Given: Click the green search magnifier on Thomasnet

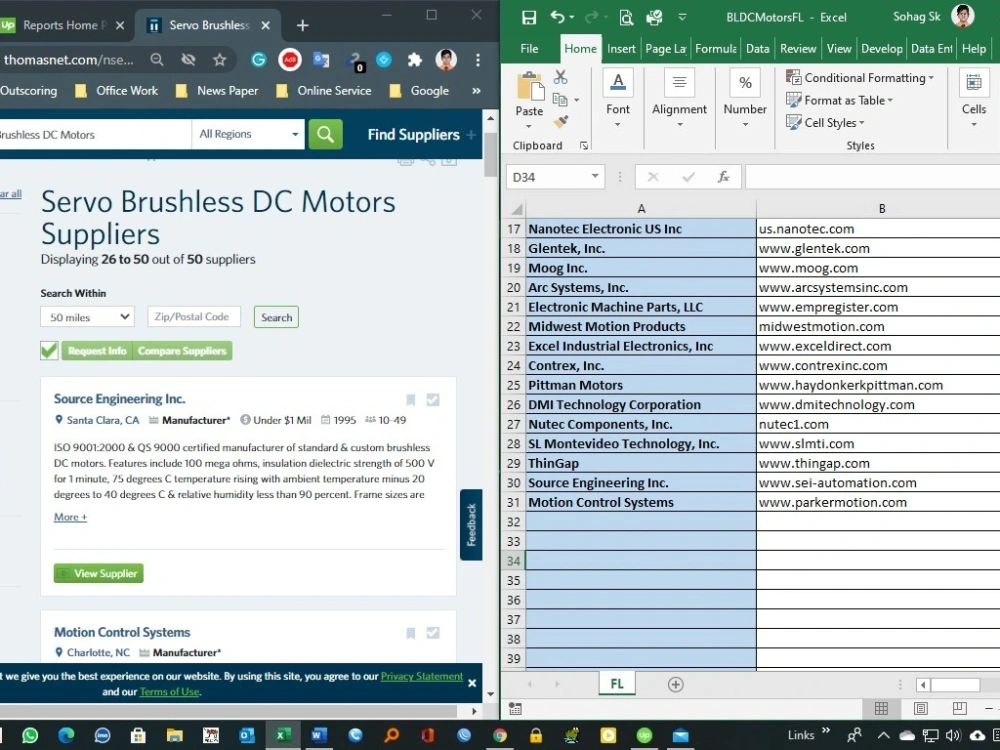Looking at the screenshot, I should [325, 135].
